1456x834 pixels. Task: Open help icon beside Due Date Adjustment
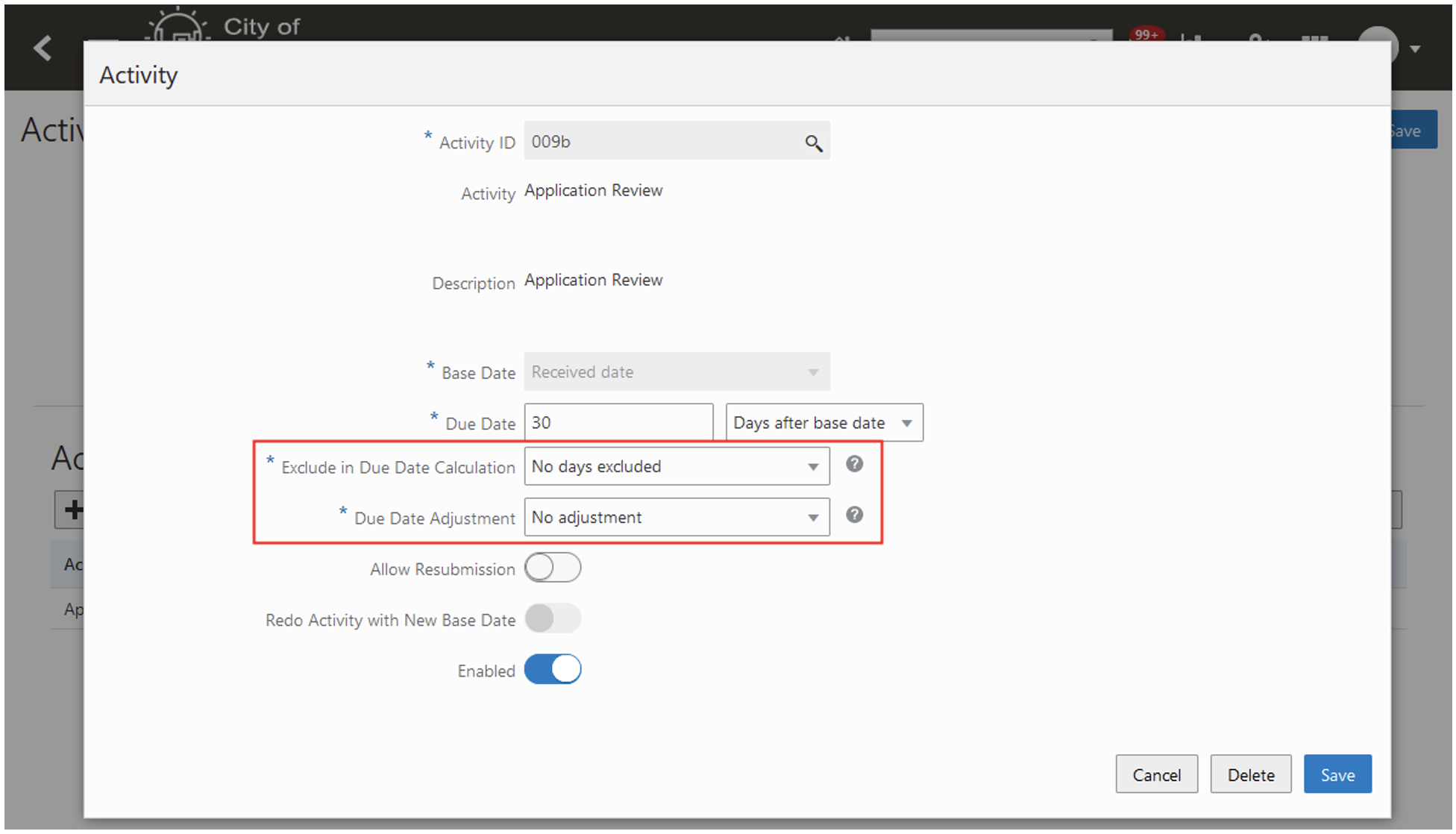pos(854,515)
